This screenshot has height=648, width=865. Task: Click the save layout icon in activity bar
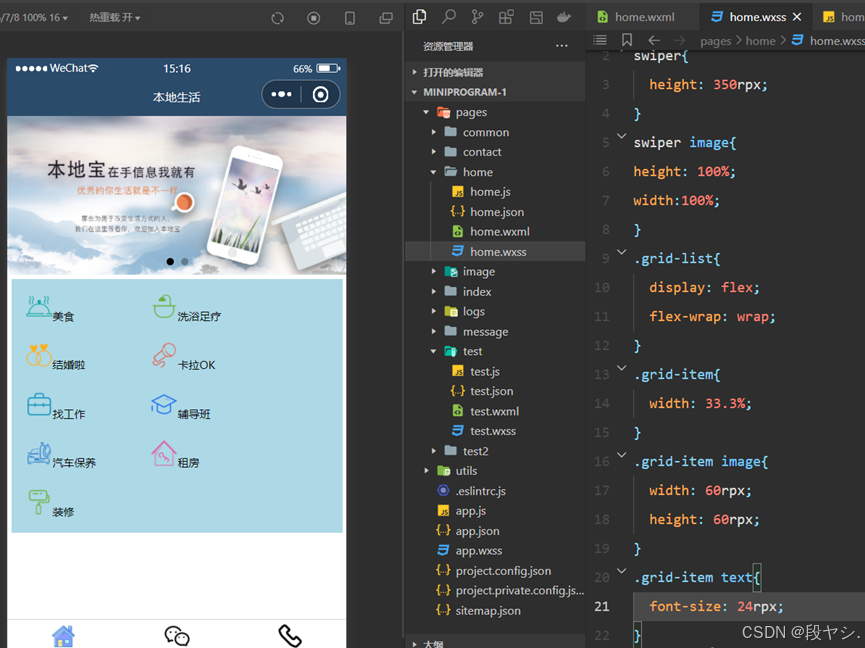pyautogui.click(x=536, y=17)
